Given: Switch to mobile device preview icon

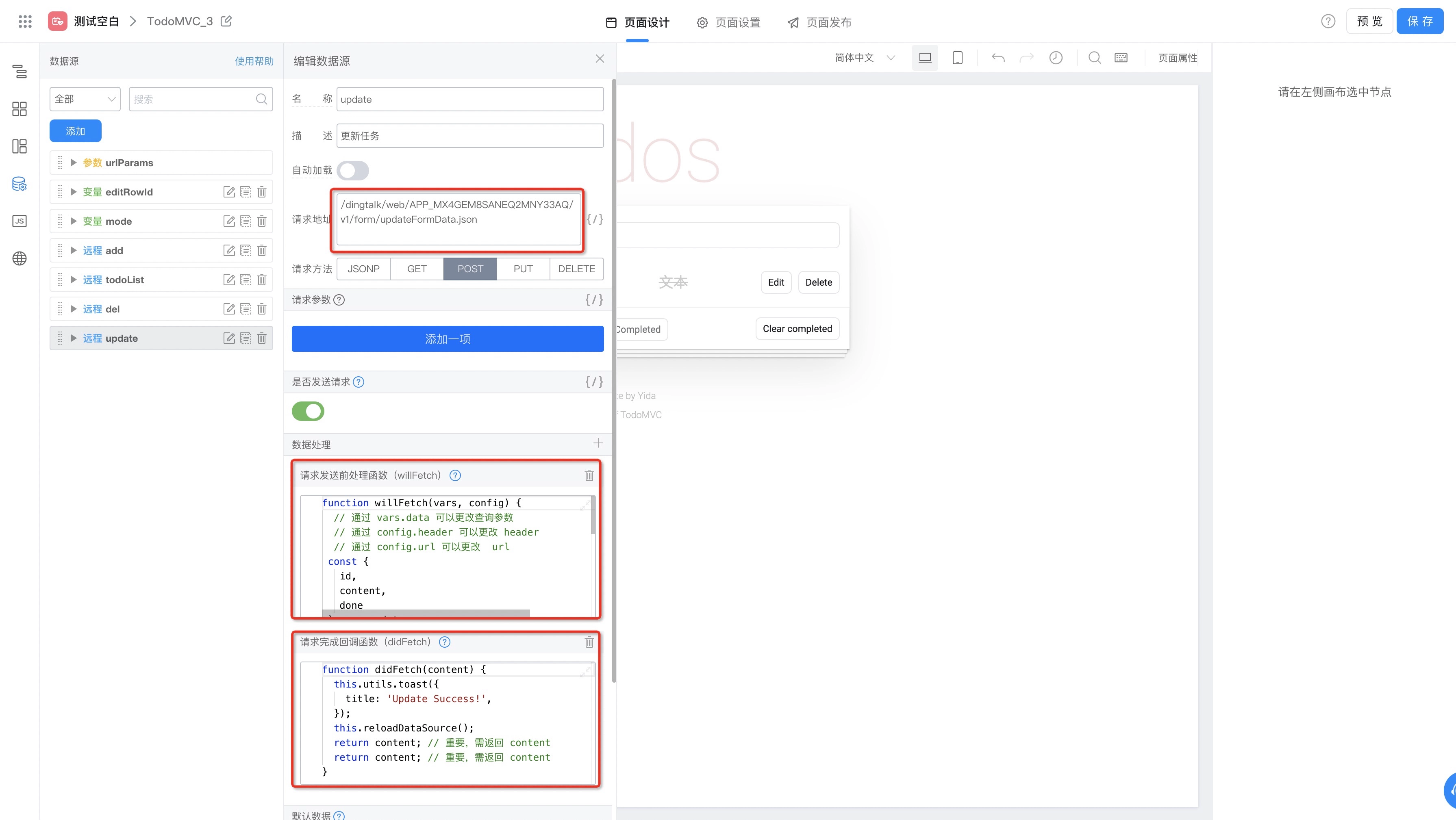Looking at the screenshot, I should pos(958,58).
